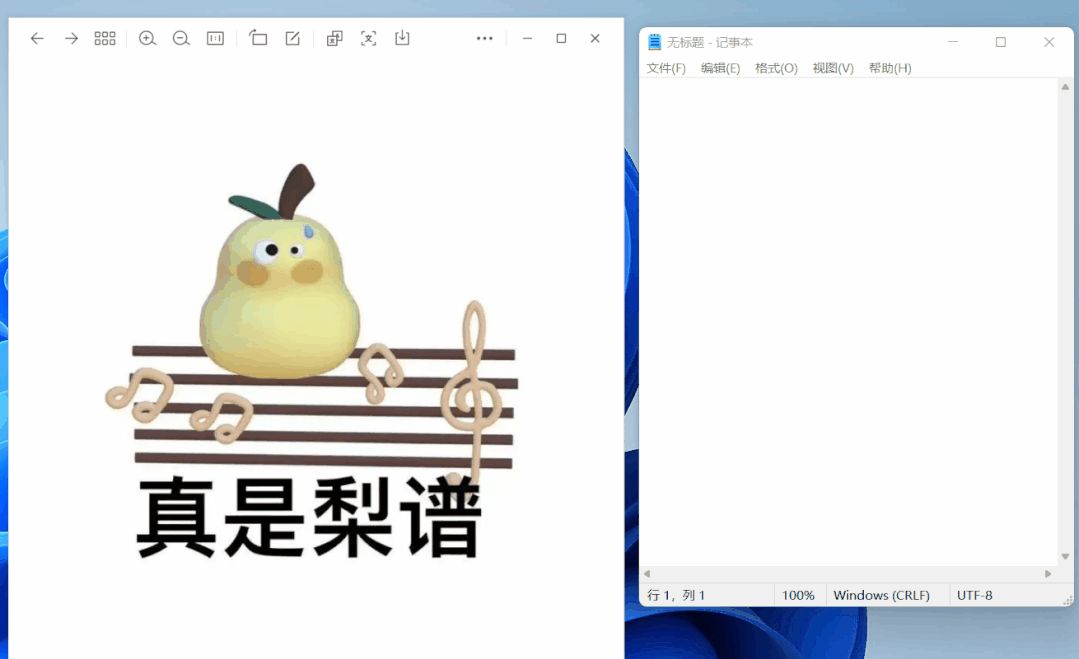Zoom out of the pear image

(181, 39)
